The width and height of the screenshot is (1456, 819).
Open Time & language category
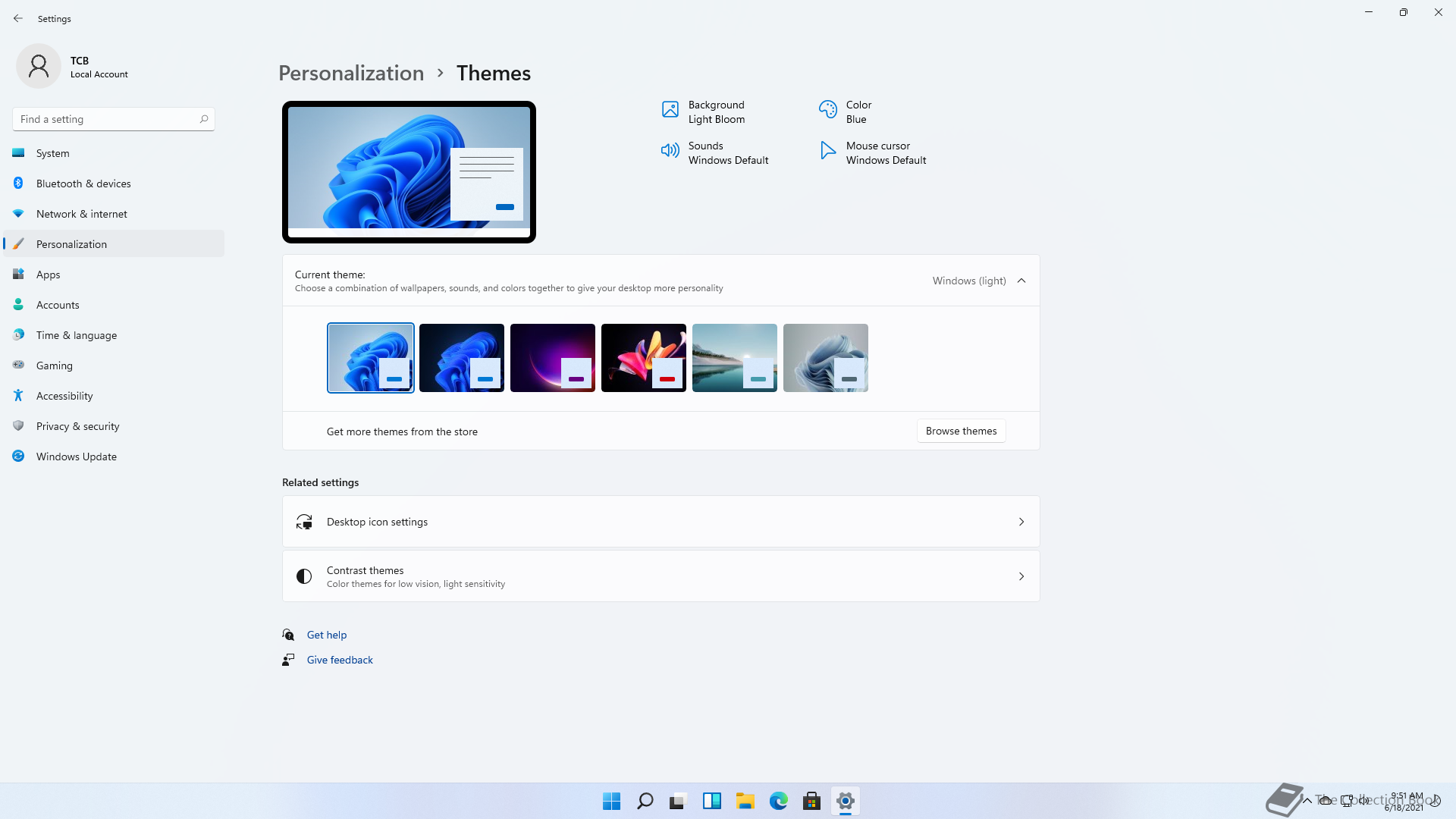pos(114,335)
